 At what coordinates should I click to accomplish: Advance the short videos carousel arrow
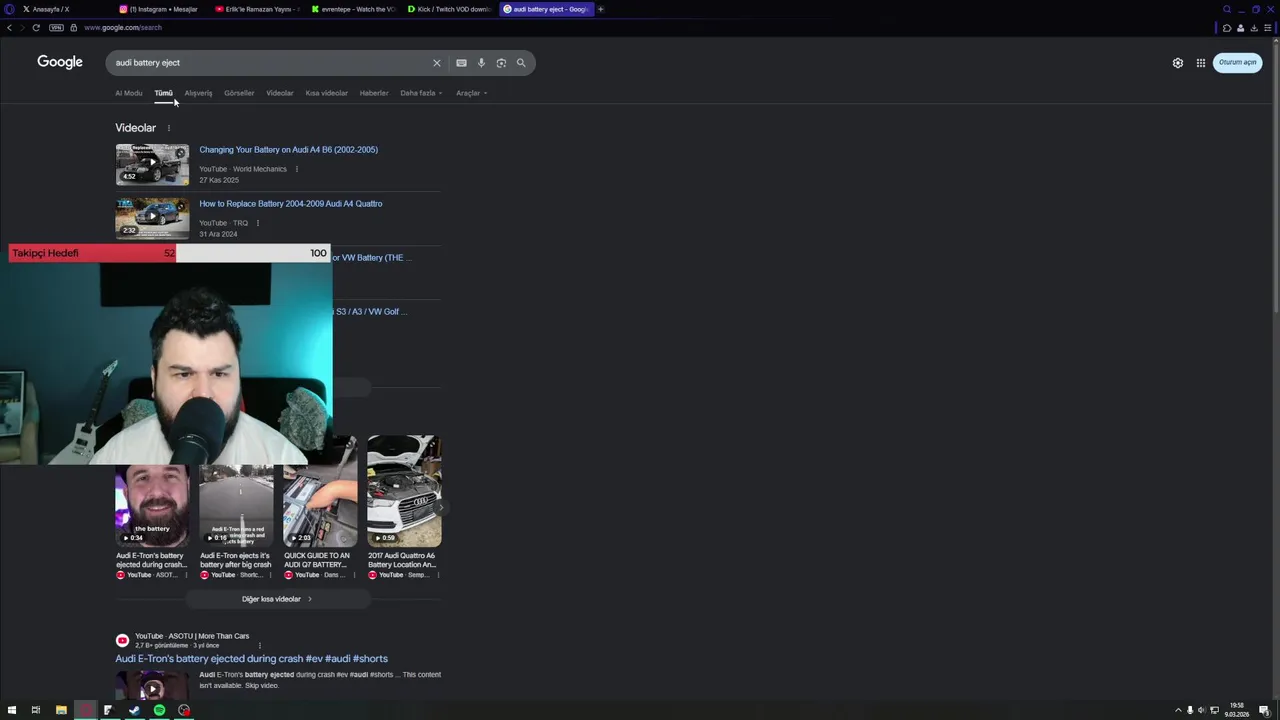[440, 508]
